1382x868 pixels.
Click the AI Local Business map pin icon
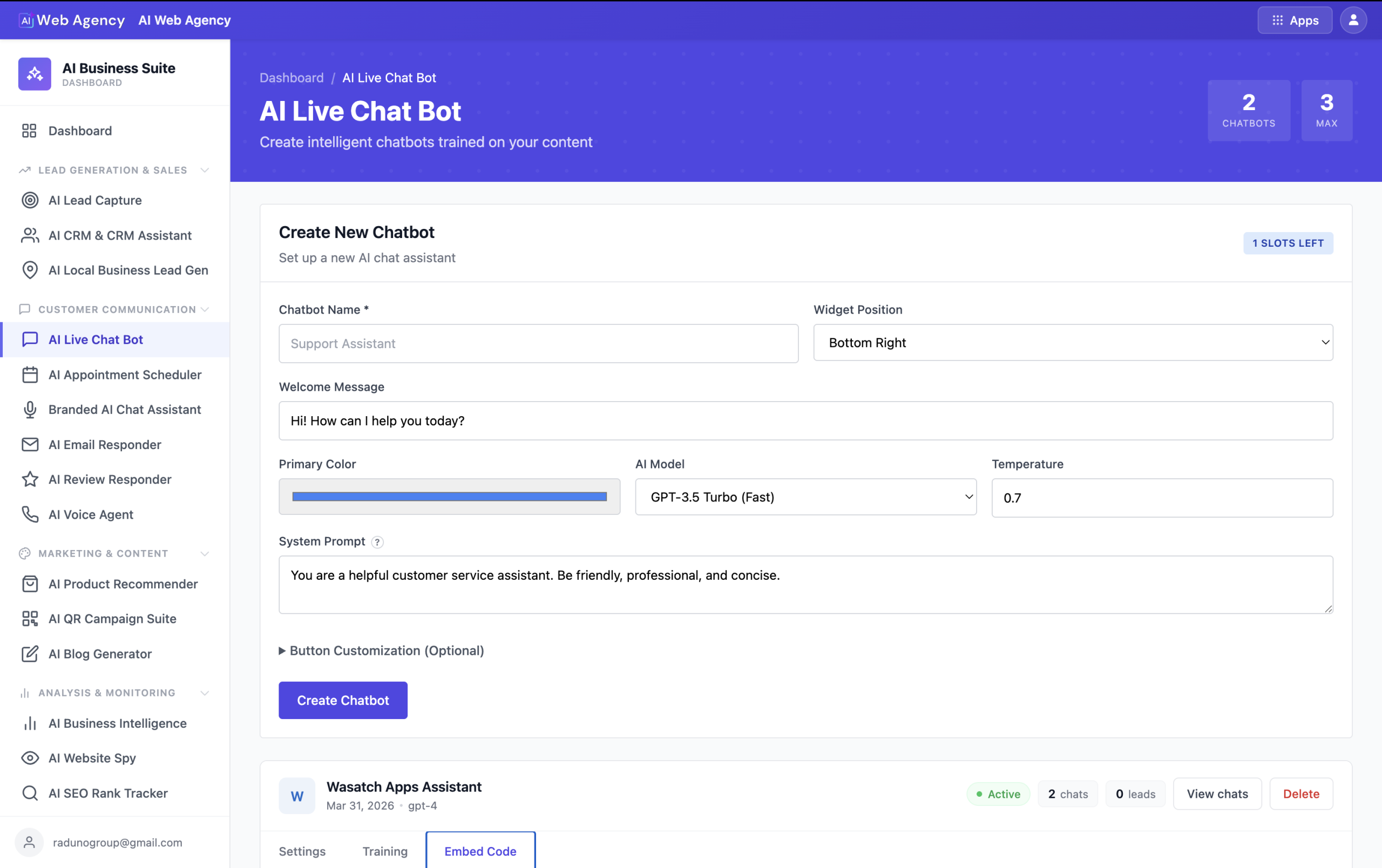tap(30, 270)
